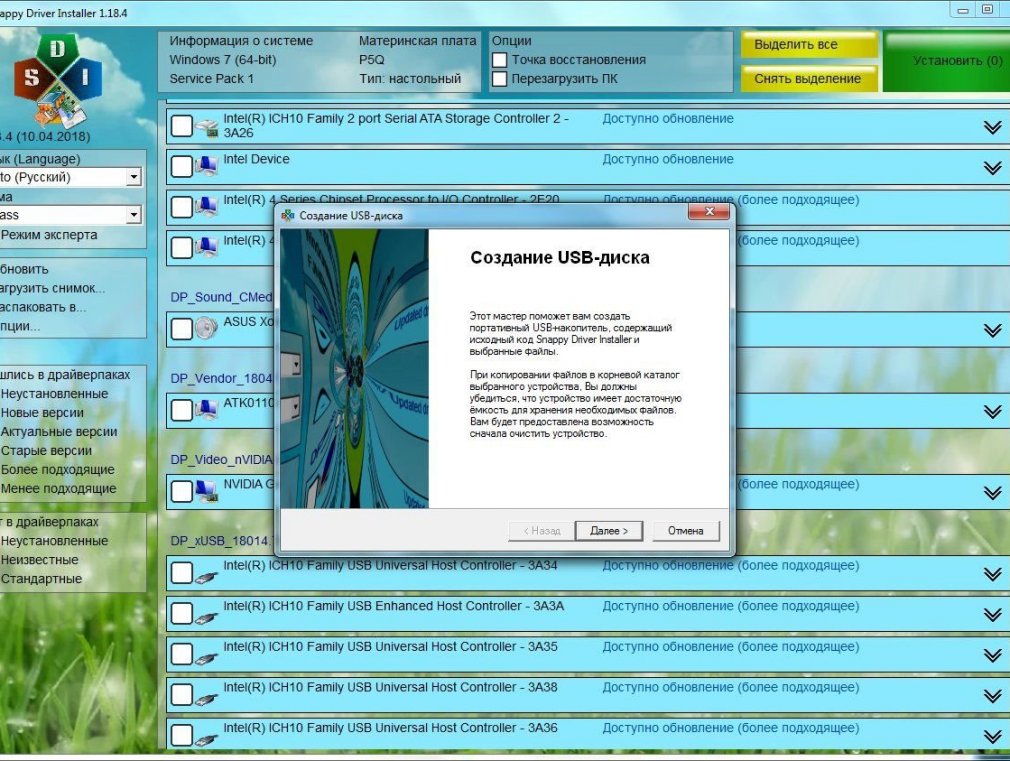Click the DP_xUSB driverpack header
This screenshot has width=1010, height=761.
click(222, 541)
